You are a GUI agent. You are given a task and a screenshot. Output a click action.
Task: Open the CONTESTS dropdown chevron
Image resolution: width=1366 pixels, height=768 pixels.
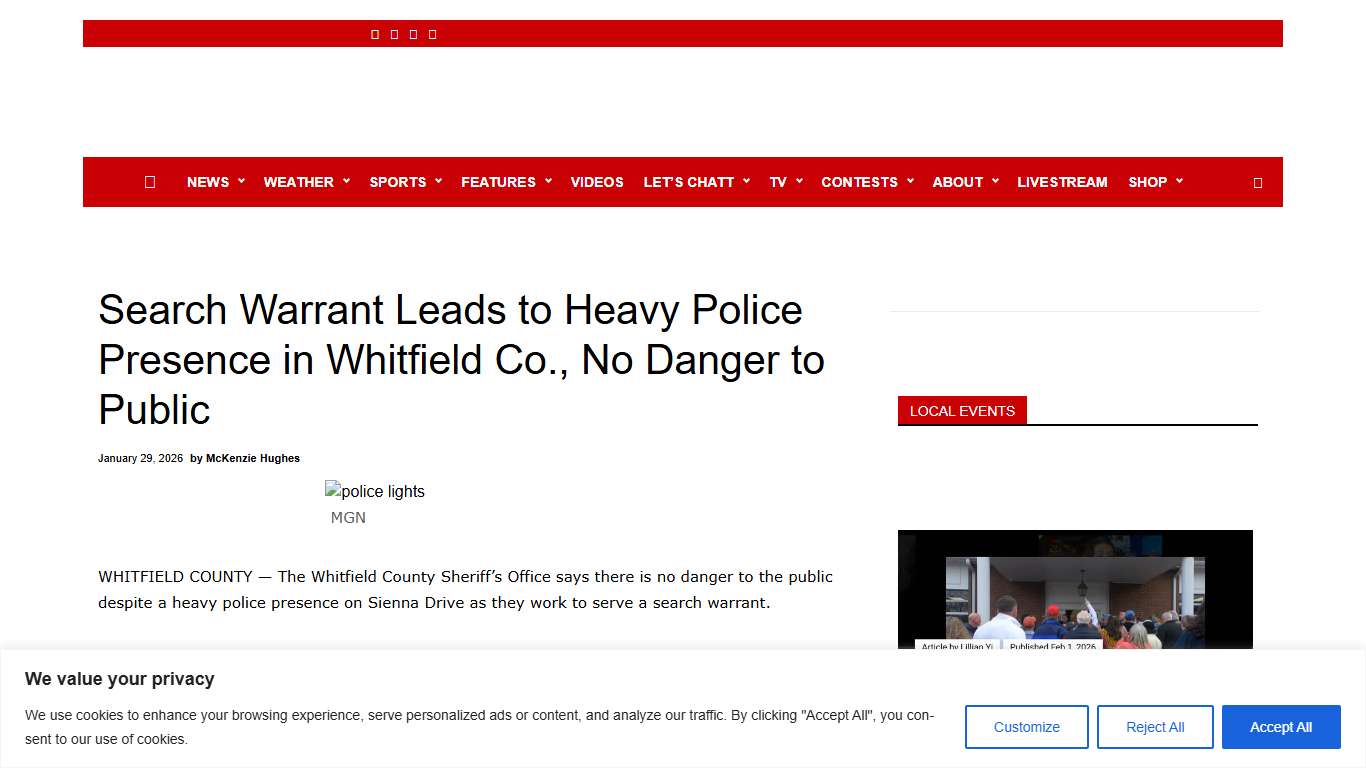tap(909, 182)
